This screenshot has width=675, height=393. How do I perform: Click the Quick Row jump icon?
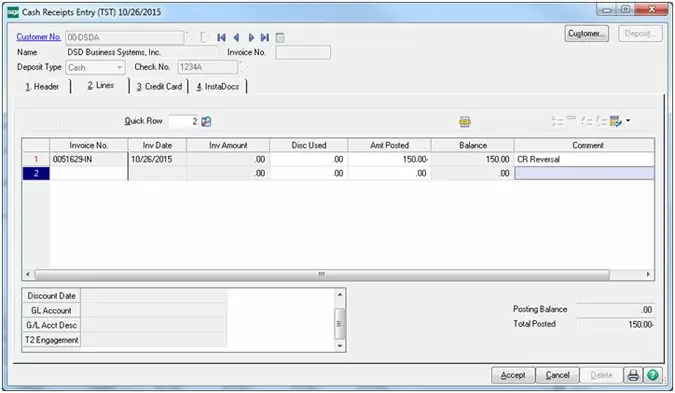click(206, 122)
